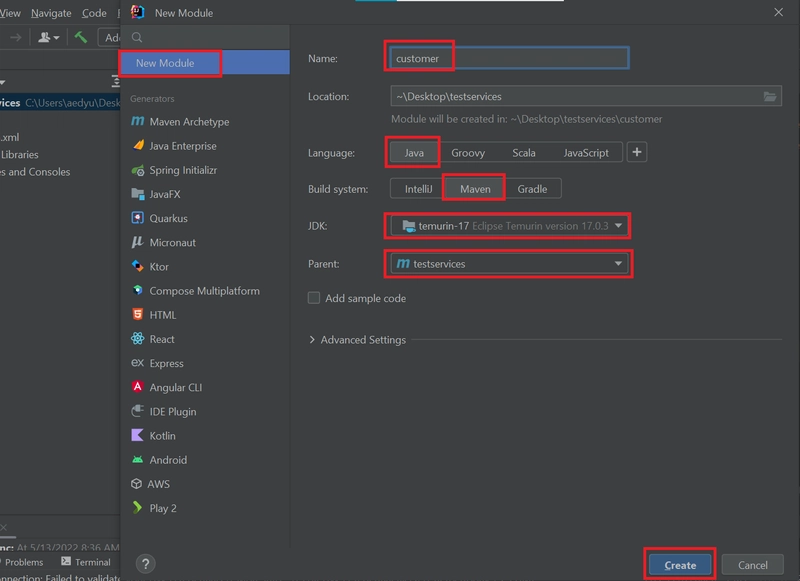Select Groovy as the language
This screenshot has height=581, width=800.
(x=468, y=153)
